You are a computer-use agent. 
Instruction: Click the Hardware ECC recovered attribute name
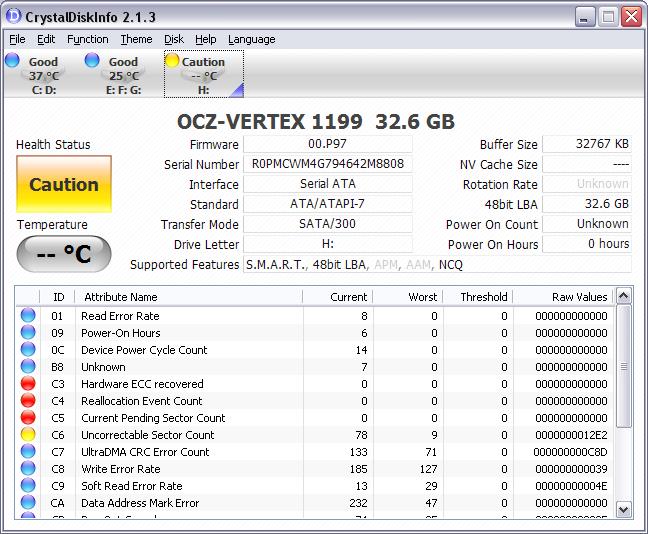point(142,384)
